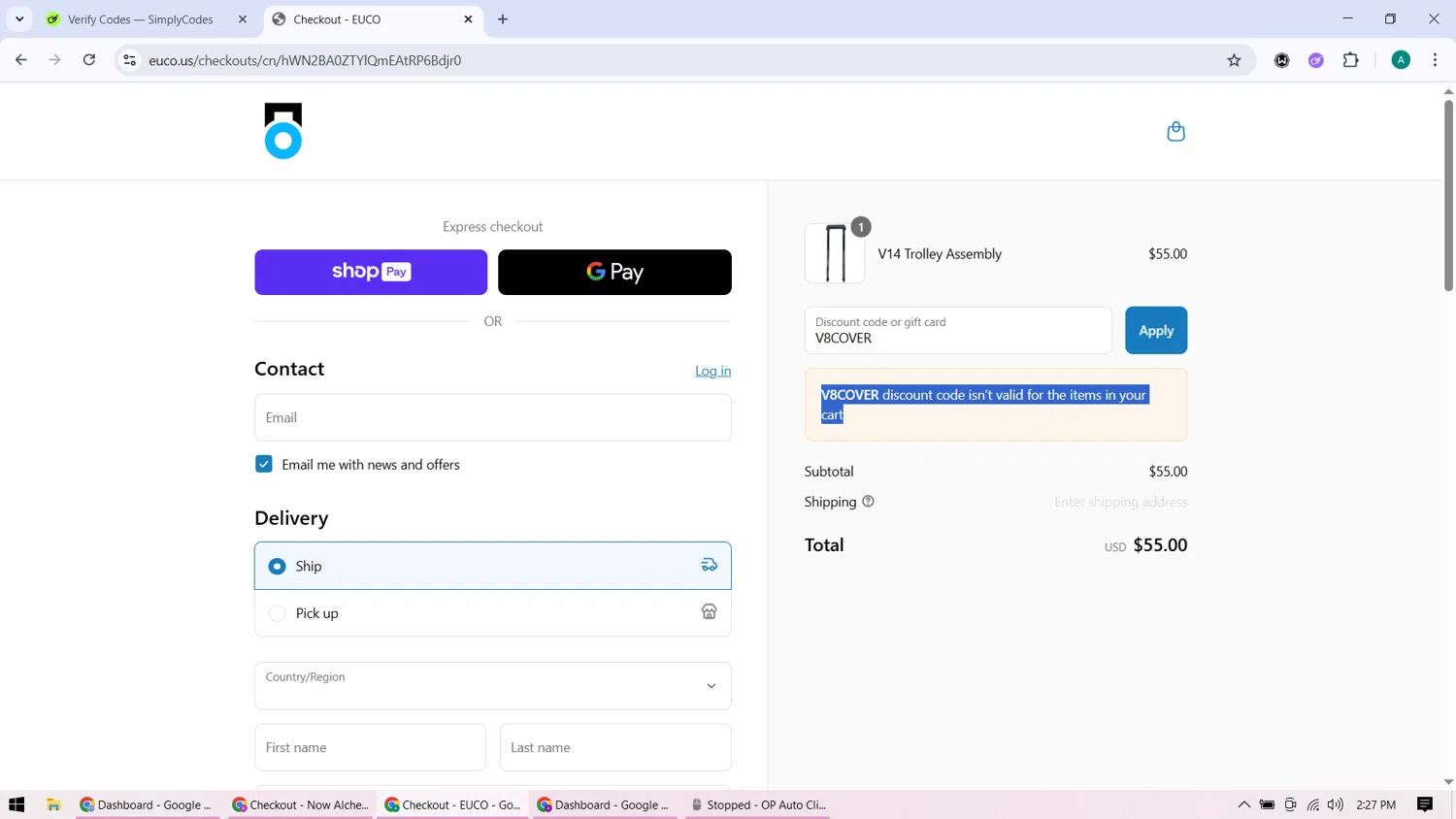
Task: Click the truck icon in Ship row
Action: pos(710,566)
